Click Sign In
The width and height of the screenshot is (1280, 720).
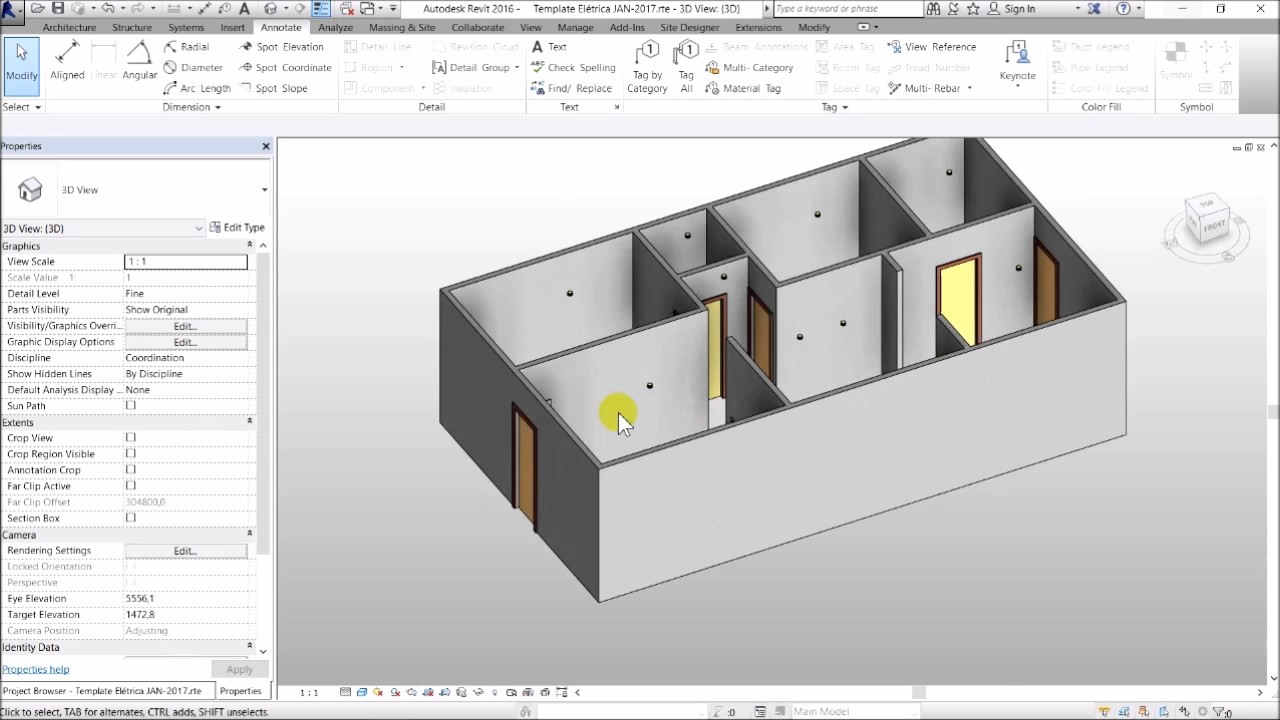(x=1020, y=8)
